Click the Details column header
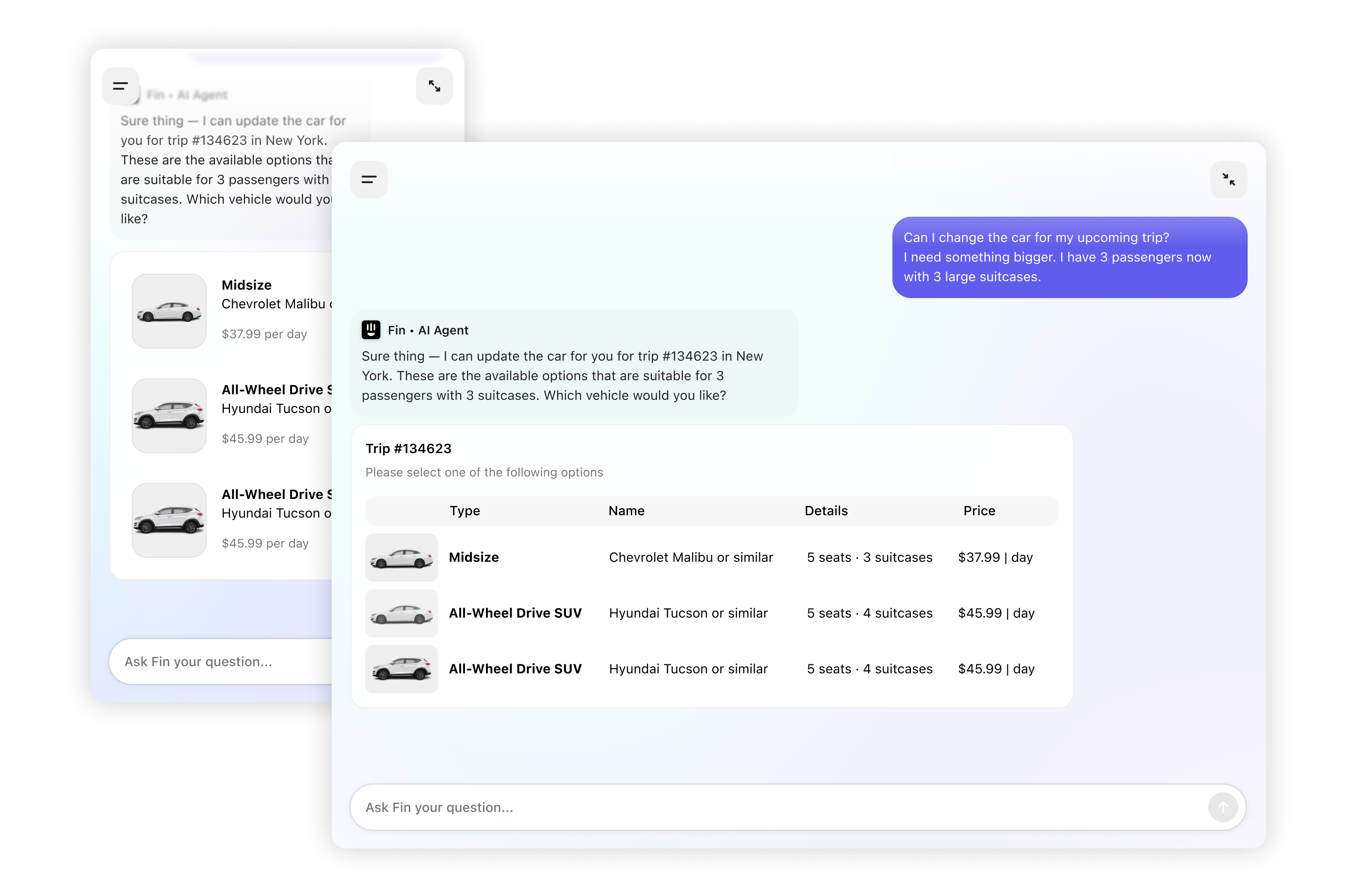 pyautogui.click(x=826, y=510)
